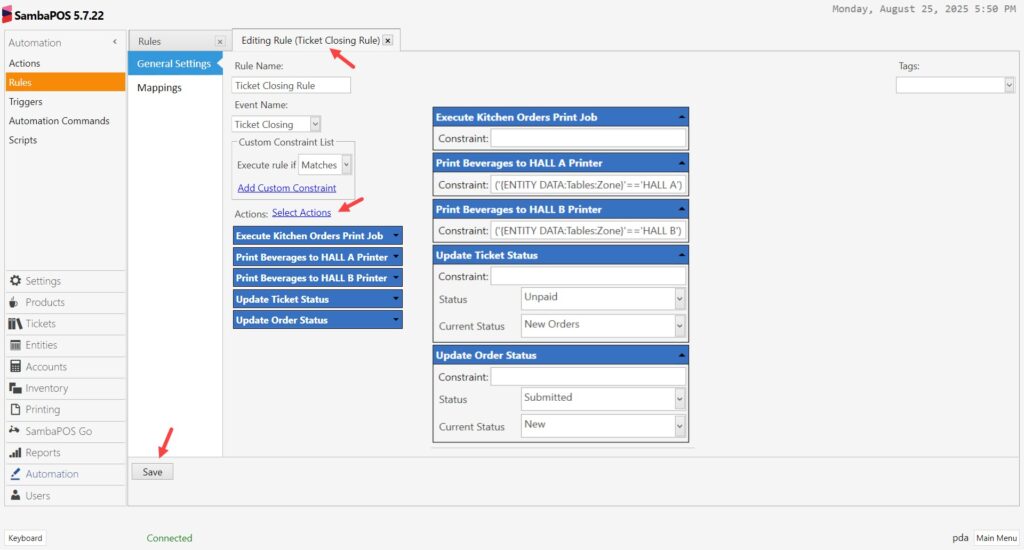This screenshot has width=1024, height=550.
Task: Click the Users person icon
Action: pos(15,495)
